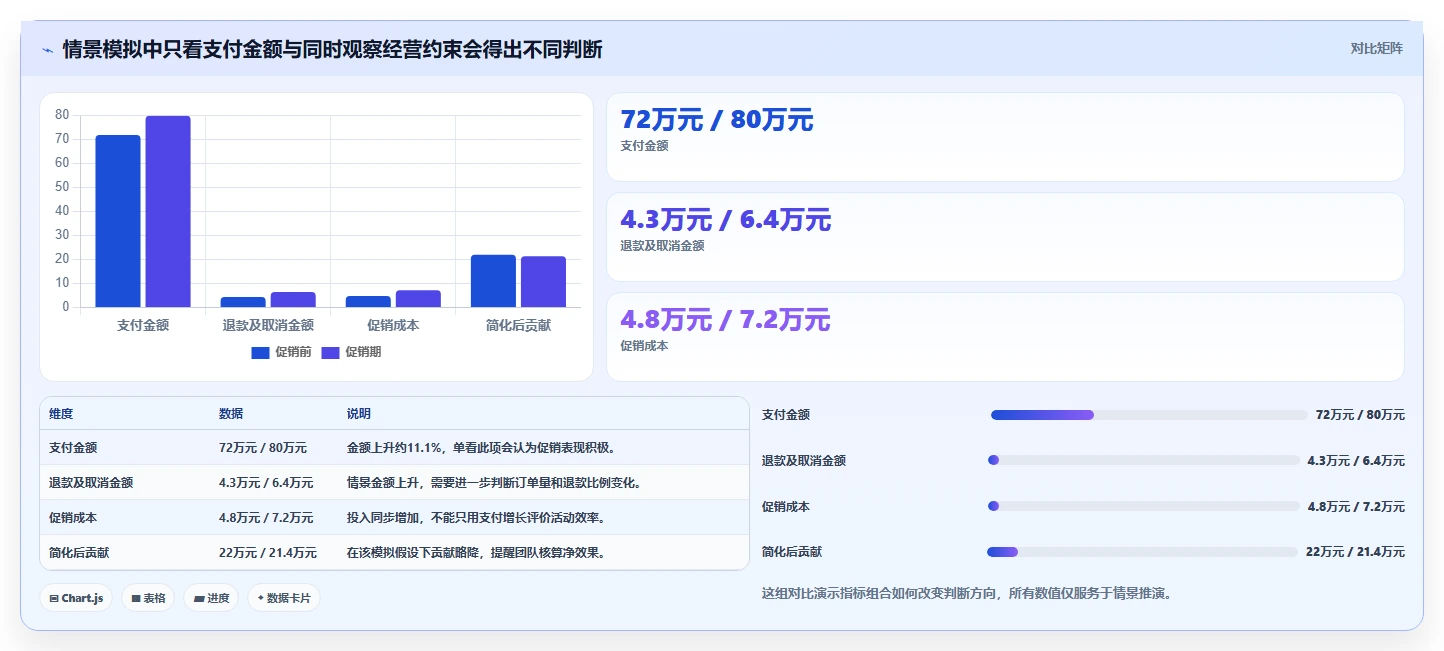Viewport: 1444px width, 651px height.
Task: Click the 促销期 bar for 简化后贡献
Action: 543,282
